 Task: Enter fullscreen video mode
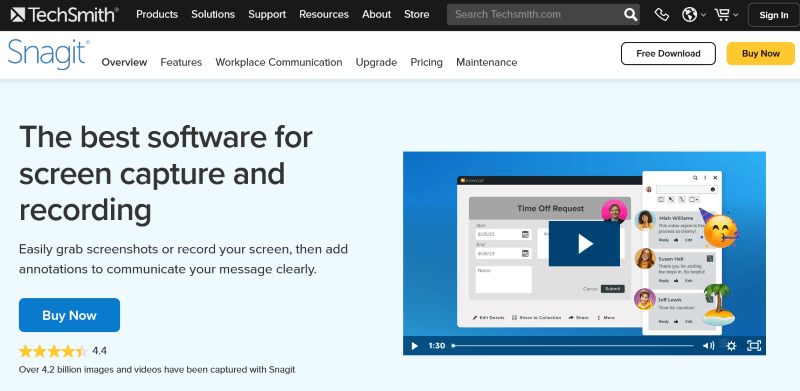754,346
